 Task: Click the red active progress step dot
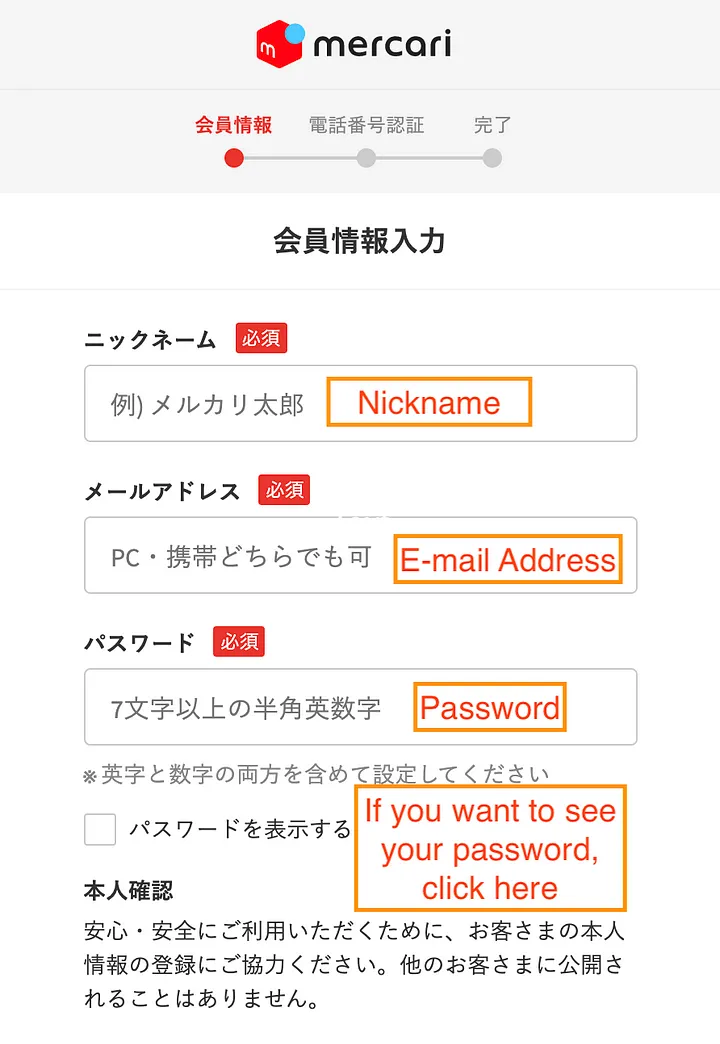point(234,158)
